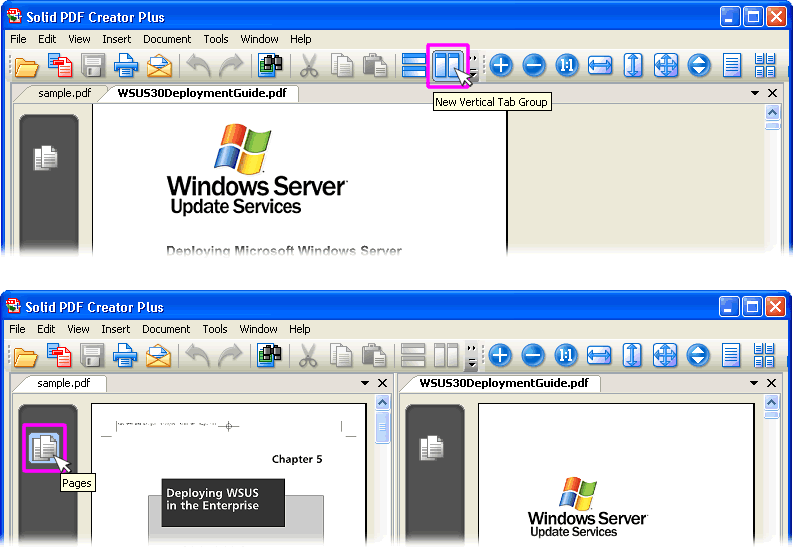Click Email envelope icon in lower window

pos(158,356)
